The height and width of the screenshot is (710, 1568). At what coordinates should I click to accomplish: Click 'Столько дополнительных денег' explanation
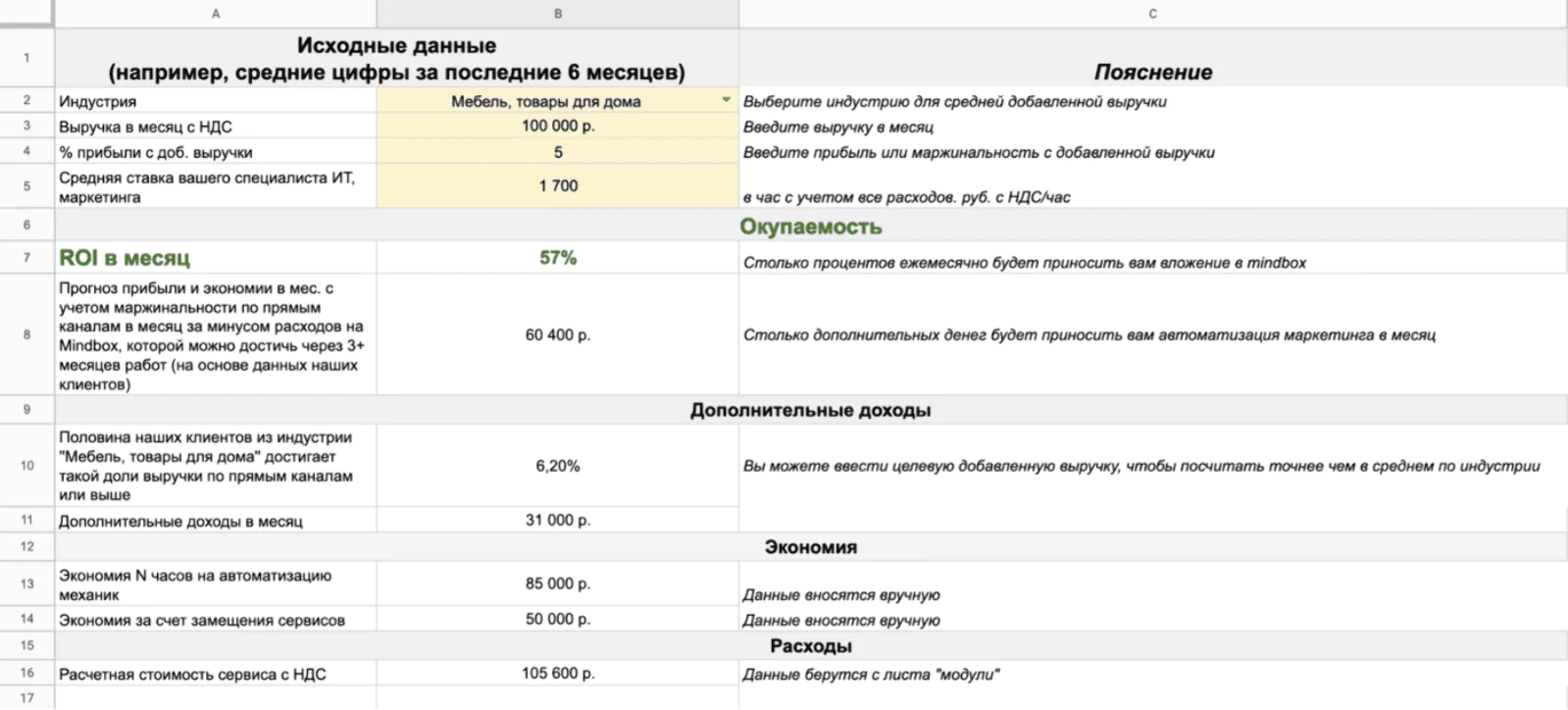[x=1088, y=334]
